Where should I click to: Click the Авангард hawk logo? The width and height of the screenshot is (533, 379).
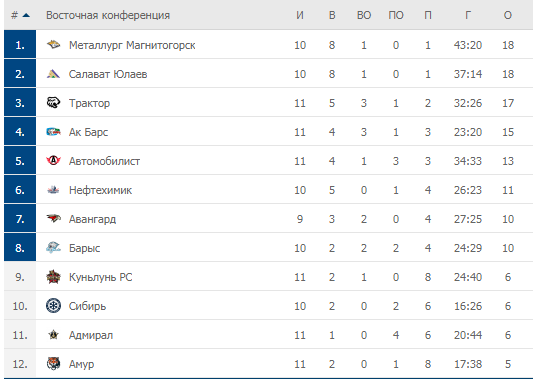click(x=53, y=219)
